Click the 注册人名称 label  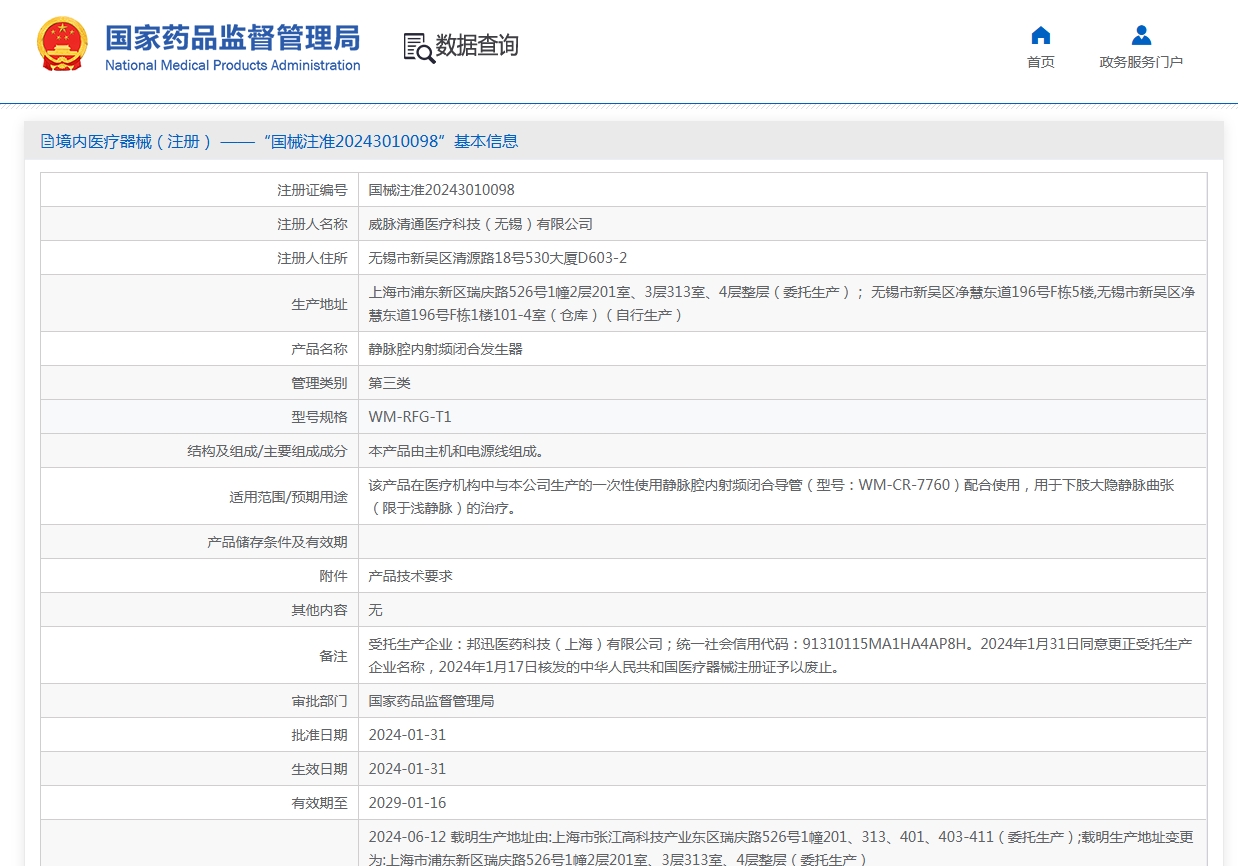click(312, 224)
